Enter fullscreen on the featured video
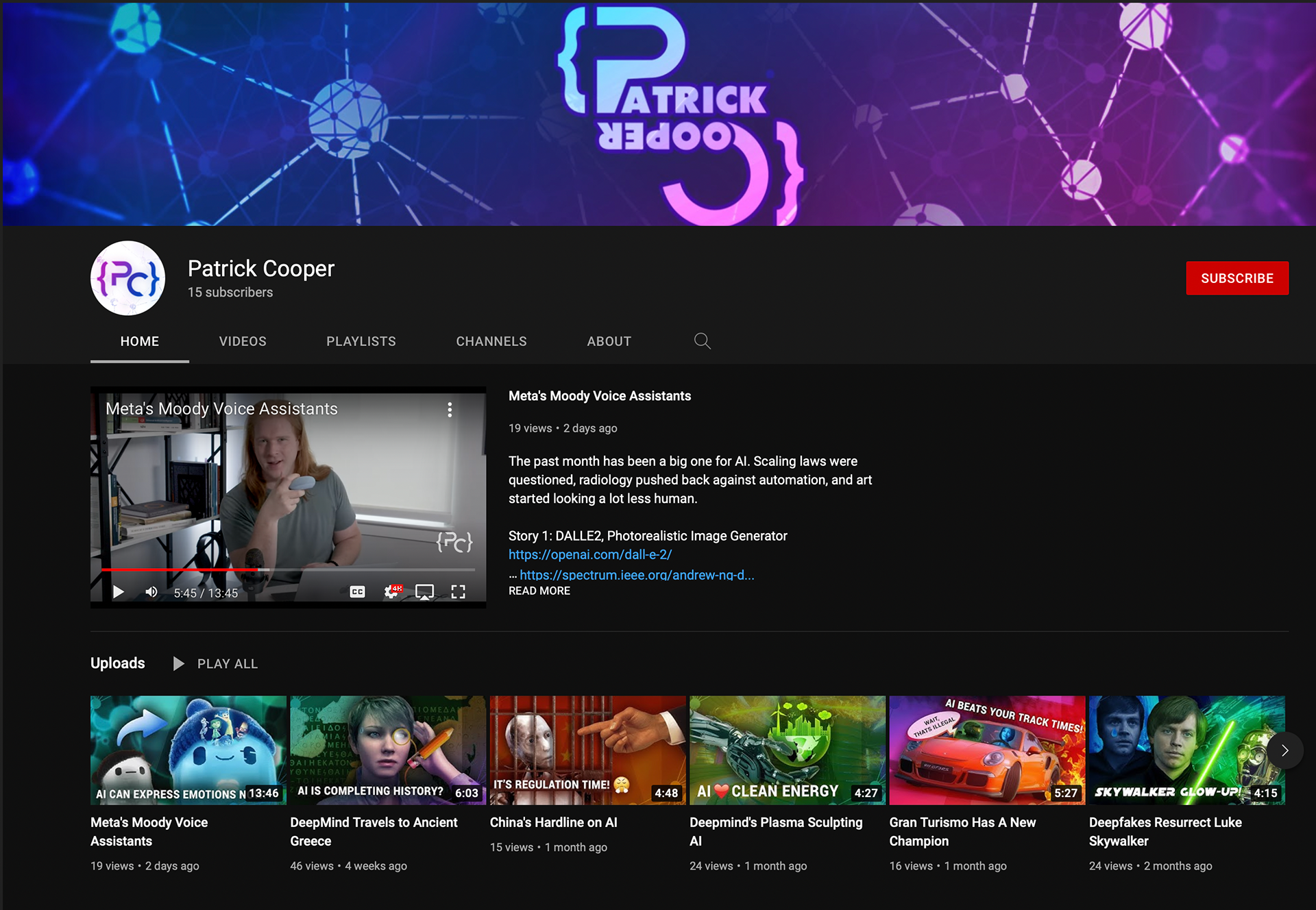 [x=459, y=591]
